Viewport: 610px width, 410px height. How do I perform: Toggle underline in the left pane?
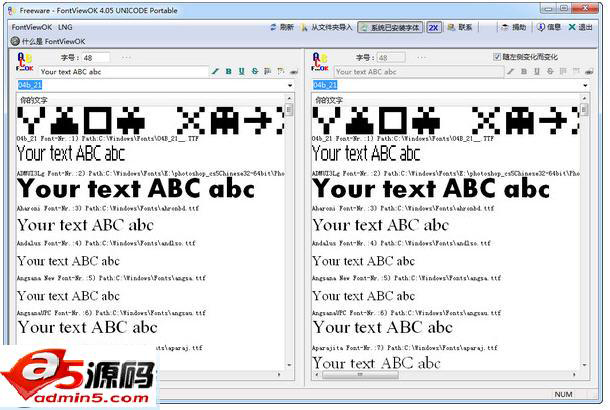[242, 71]
